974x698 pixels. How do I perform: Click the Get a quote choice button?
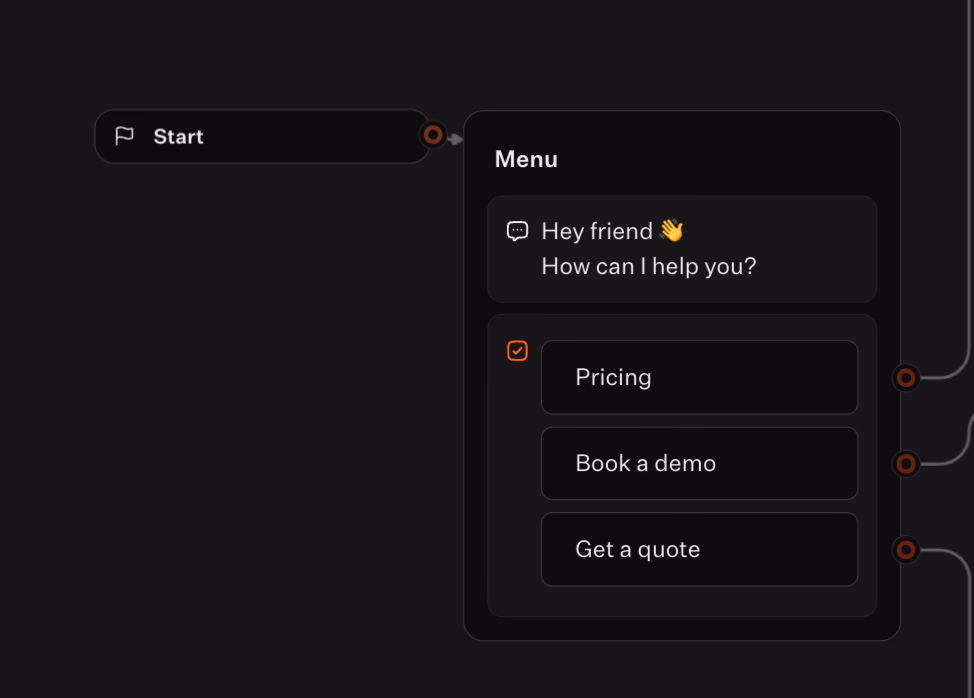699,549
